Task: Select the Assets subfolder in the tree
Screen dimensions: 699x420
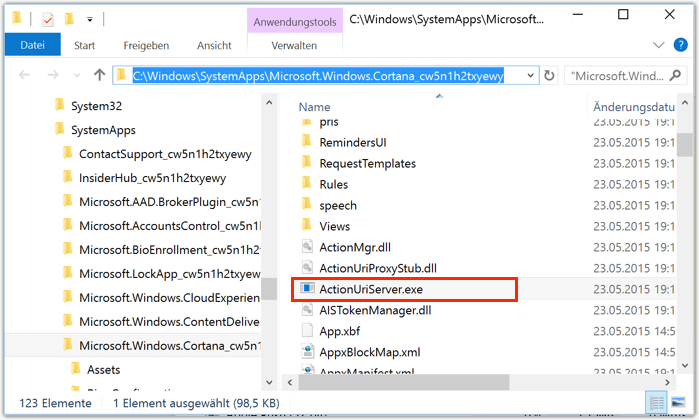Action: [103, 370]
